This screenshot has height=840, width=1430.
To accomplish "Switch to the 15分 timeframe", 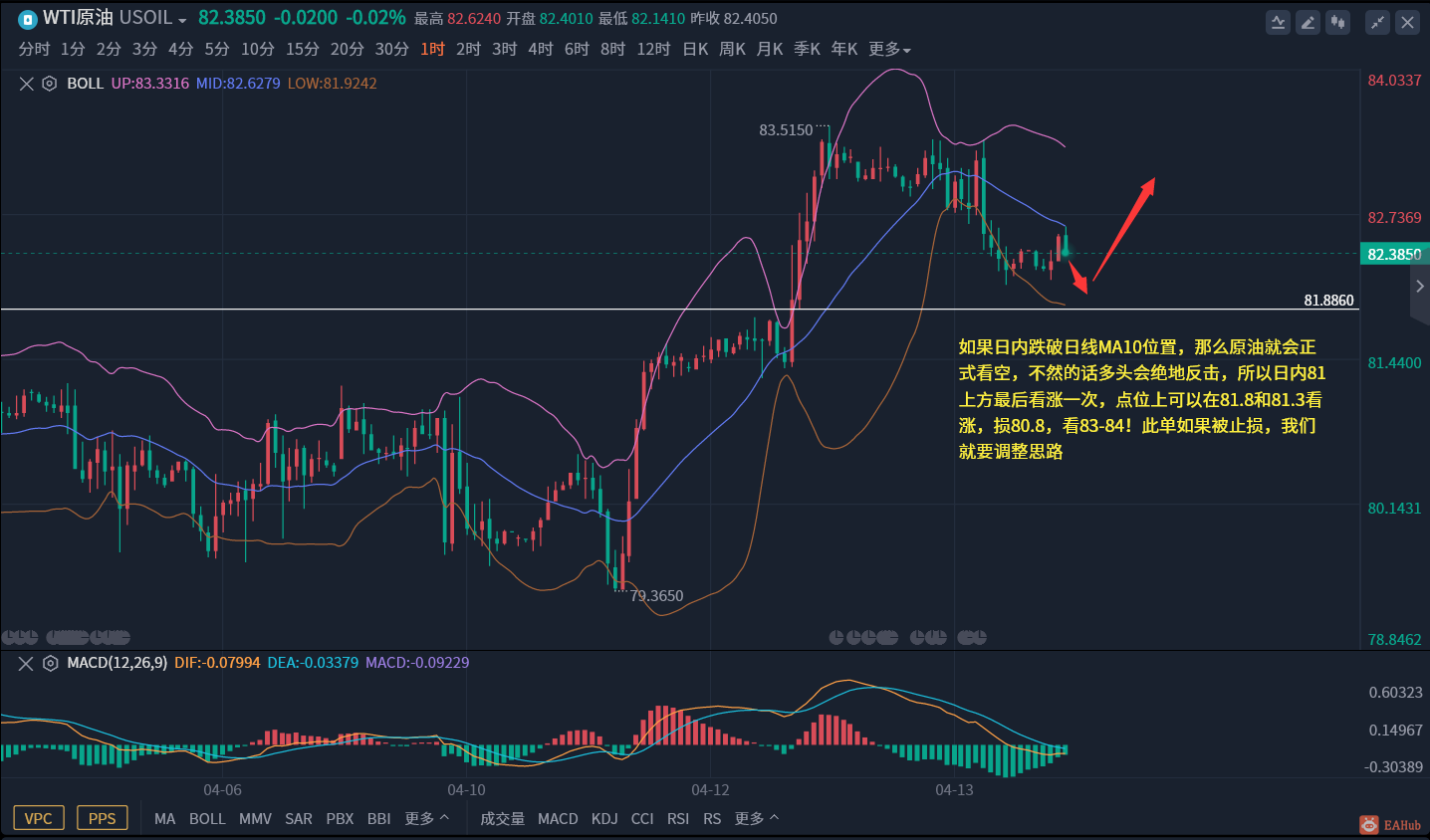I will [x=302, y=49].
